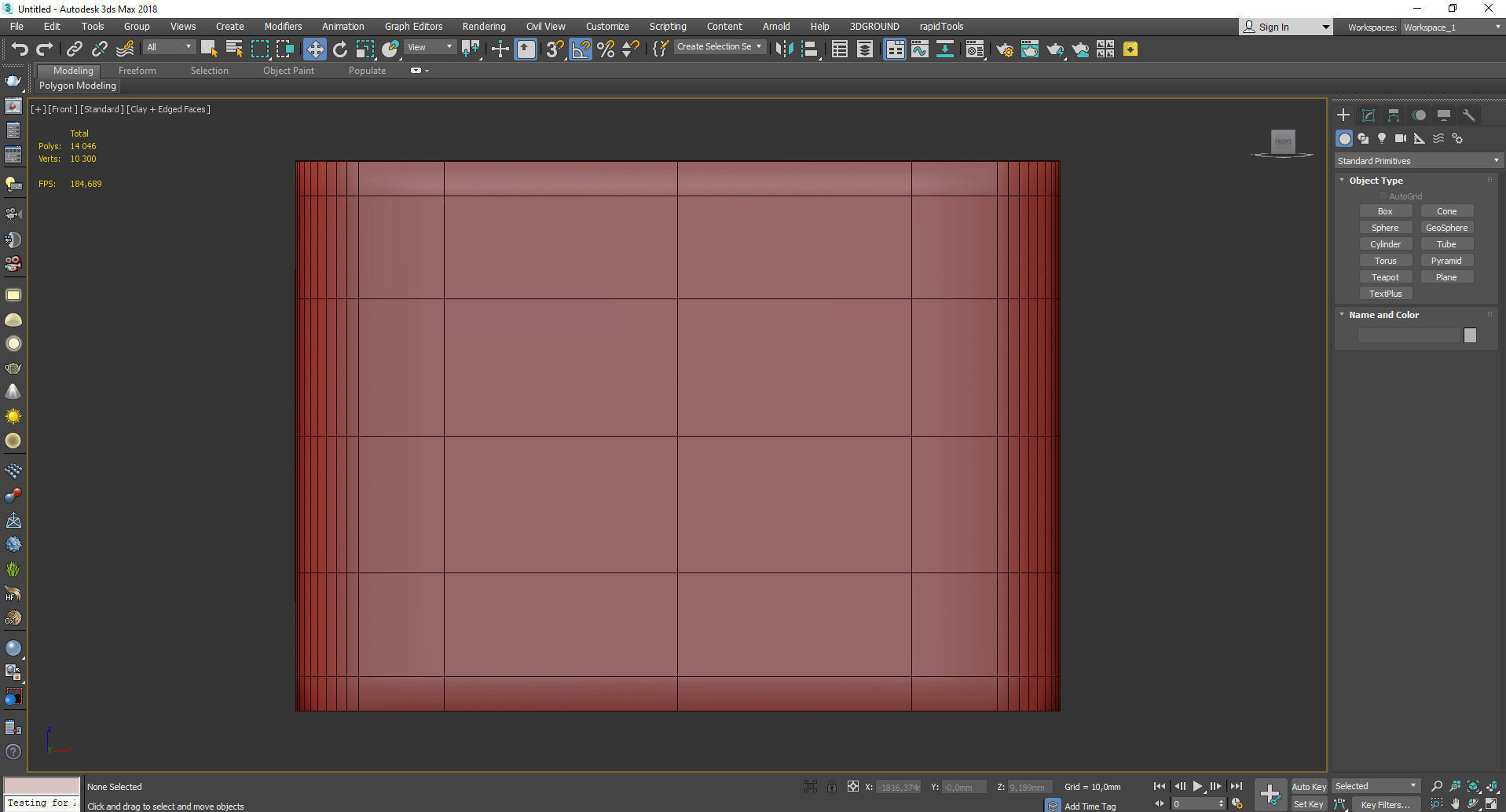
Task: Open the View reference coordinate dropdown
Action: pyautogui.click(x=430, y=47)
